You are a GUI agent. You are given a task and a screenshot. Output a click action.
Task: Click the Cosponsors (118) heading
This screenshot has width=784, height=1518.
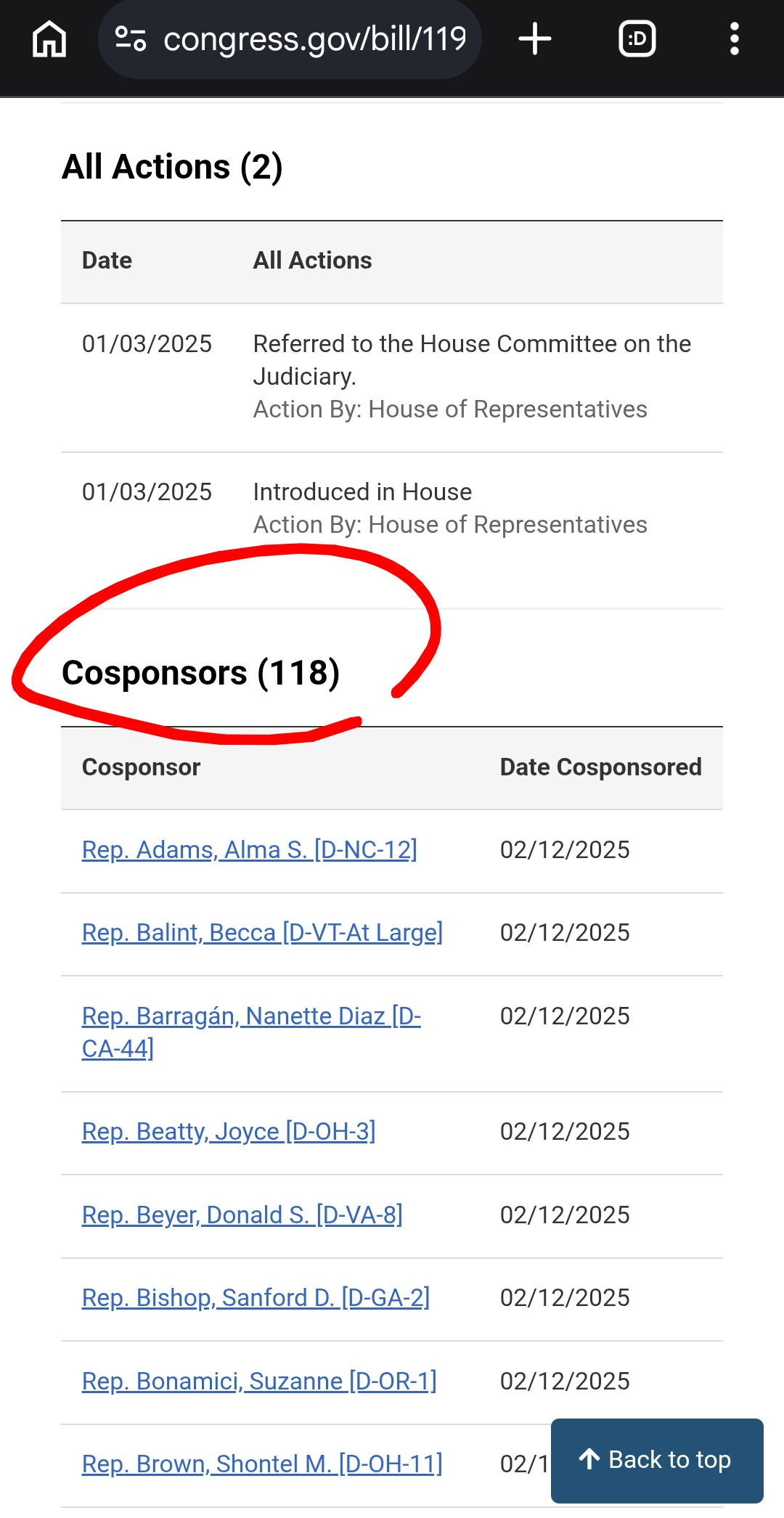pyautogui.click(x=201, y=673)
